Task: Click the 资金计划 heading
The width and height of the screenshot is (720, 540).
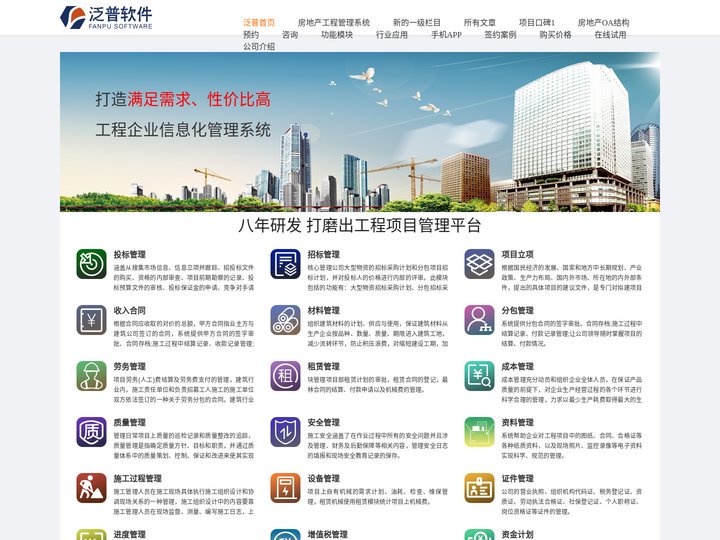Action: [x=518, y=534]
